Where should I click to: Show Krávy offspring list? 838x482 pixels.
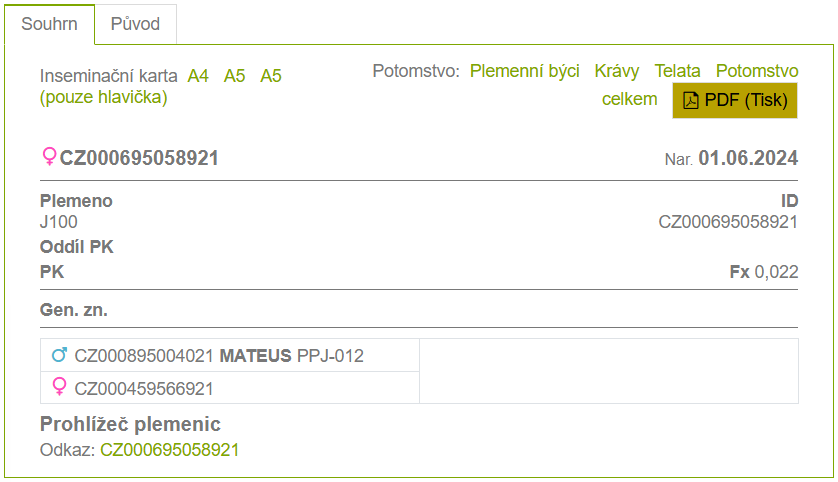(617, 71)
